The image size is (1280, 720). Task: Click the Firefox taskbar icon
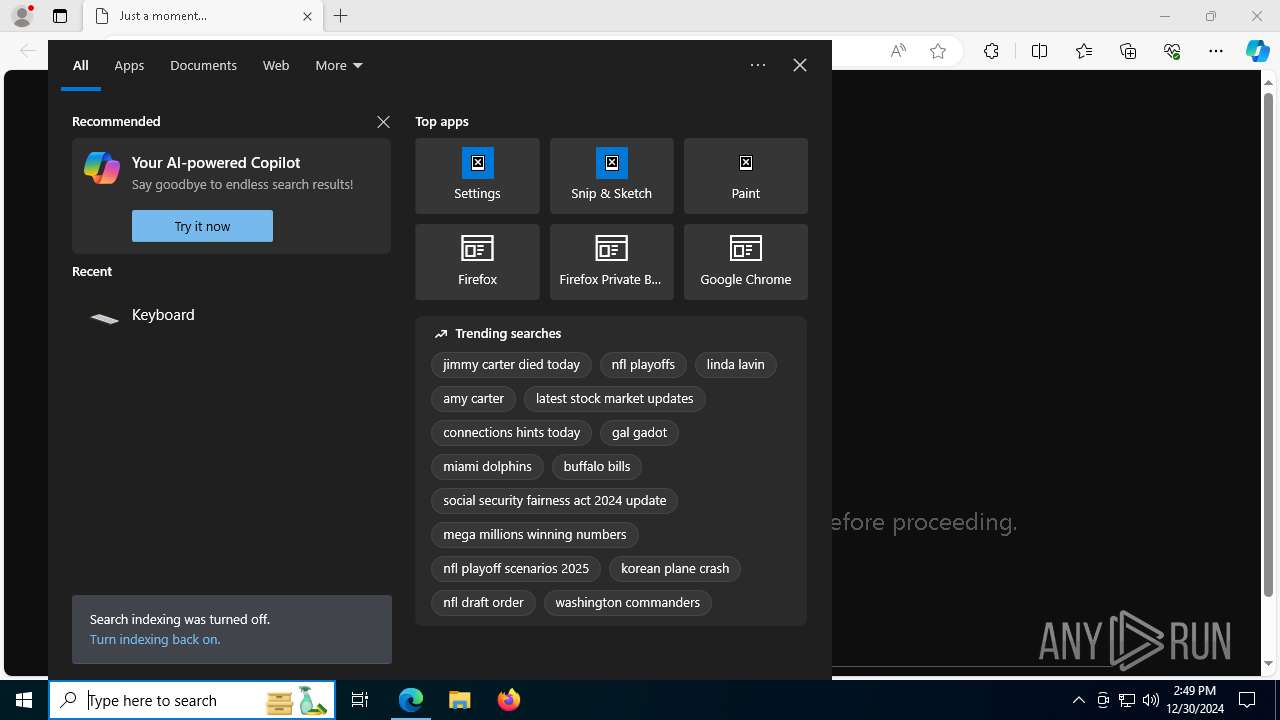(x=509, y=700)
